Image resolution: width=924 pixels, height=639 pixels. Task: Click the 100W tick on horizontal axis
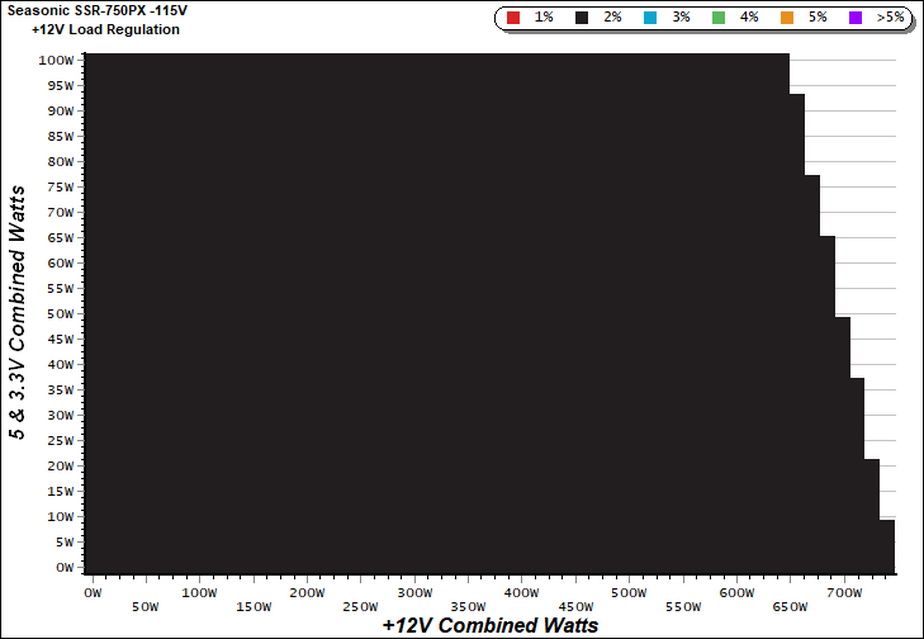pyautogui.click(x=200, y=593)
